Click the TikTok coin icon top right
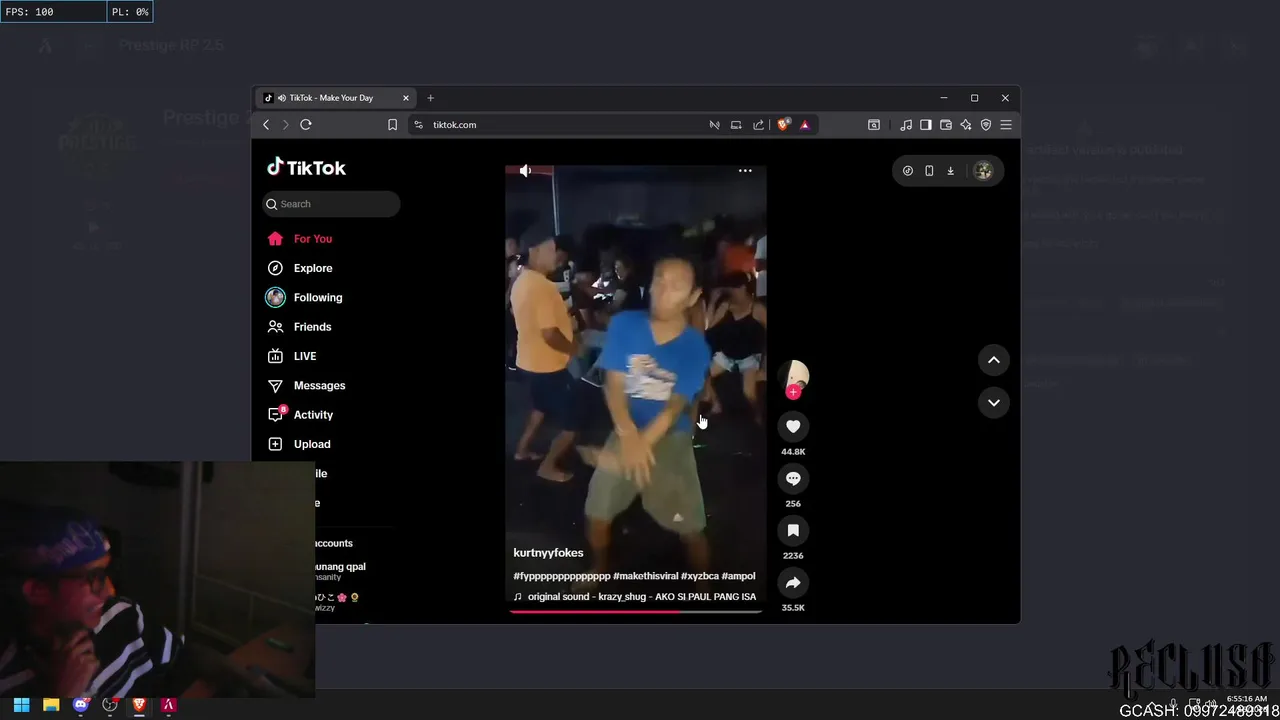This screenshot has width=1280, height=720. [908, 171]
